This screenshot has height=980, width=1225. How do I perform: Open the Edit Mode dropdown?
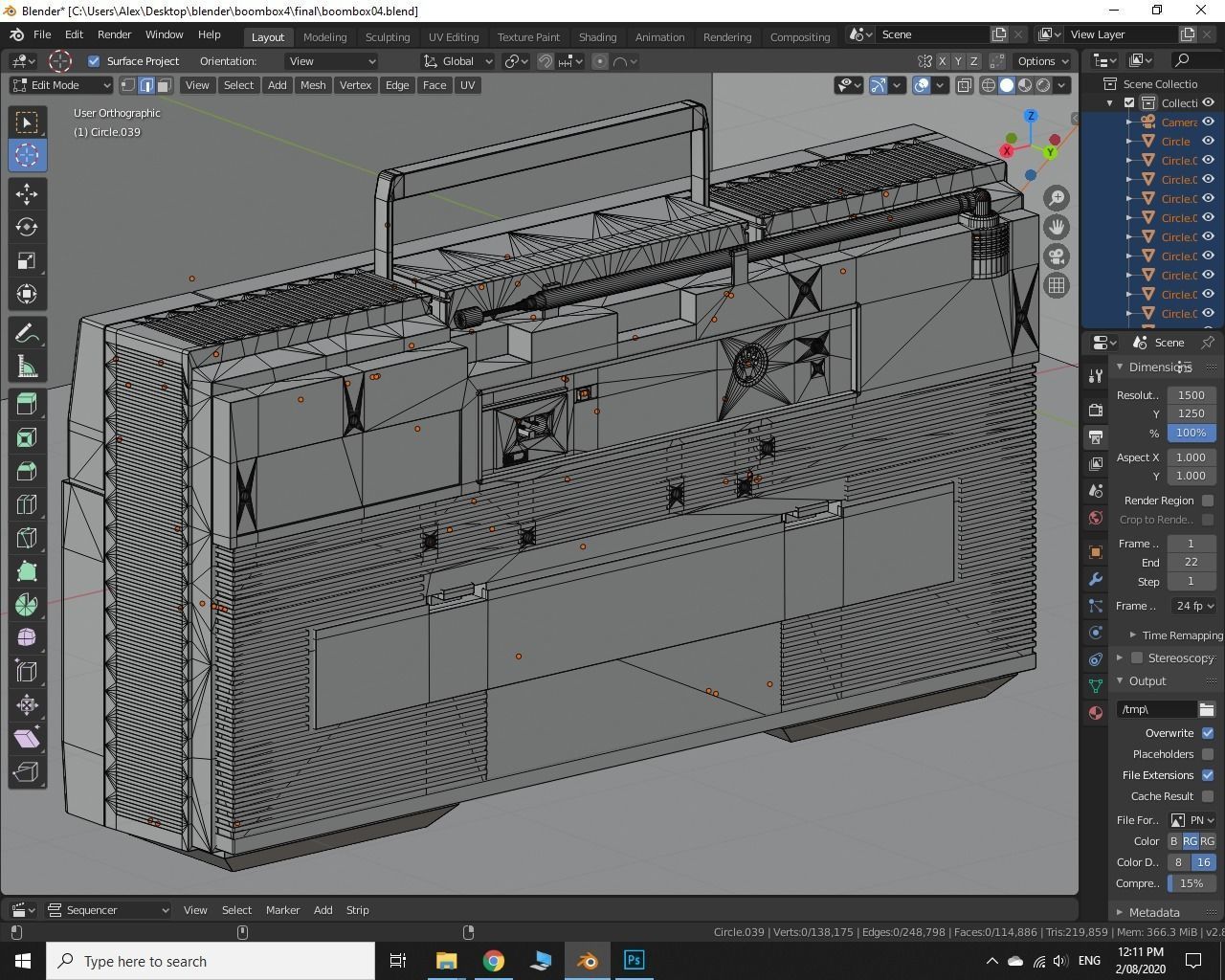click(61, 85)
